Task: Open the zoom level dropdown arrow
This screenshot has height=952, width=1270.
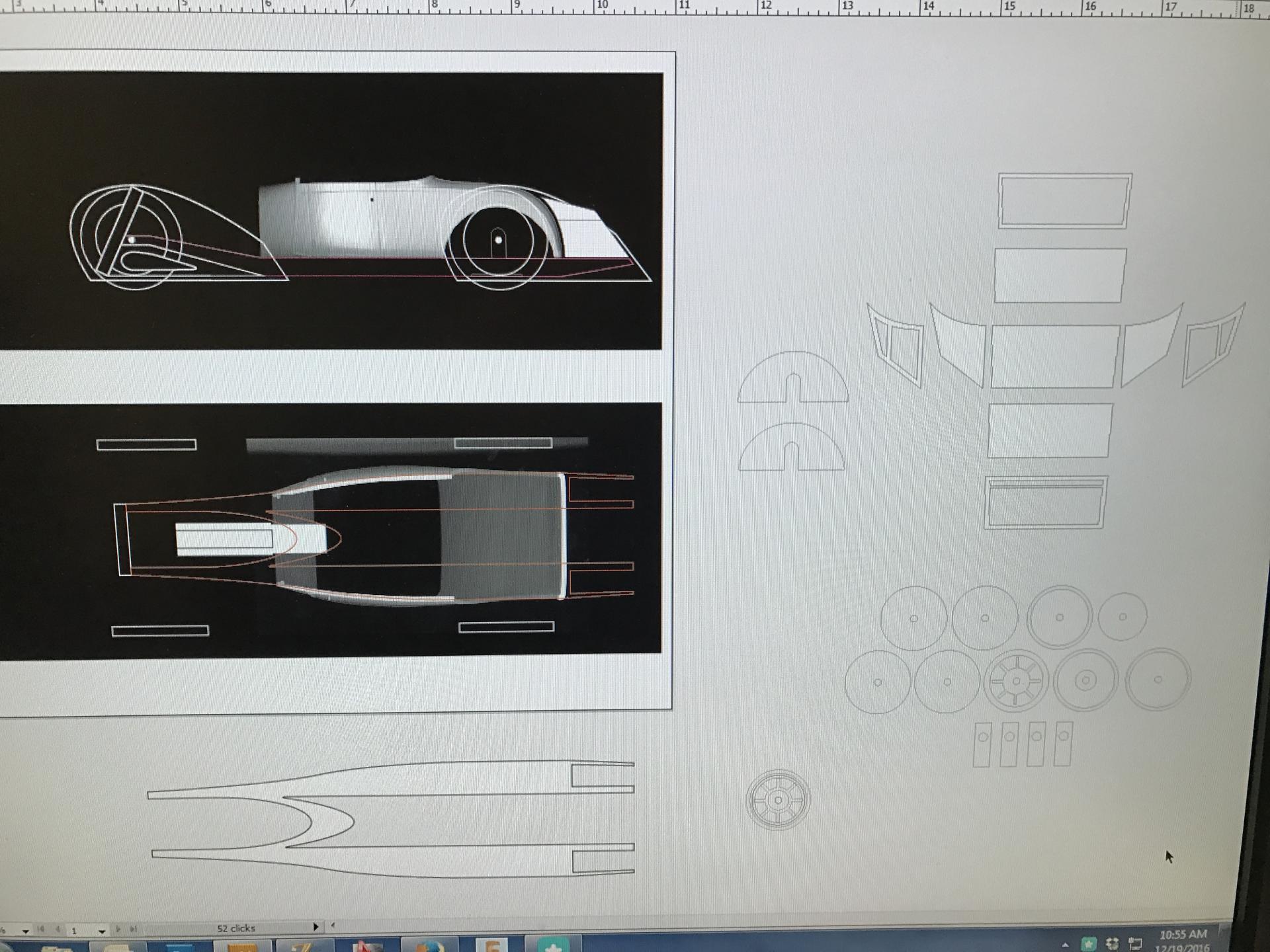Action: (x=25, y=931)
